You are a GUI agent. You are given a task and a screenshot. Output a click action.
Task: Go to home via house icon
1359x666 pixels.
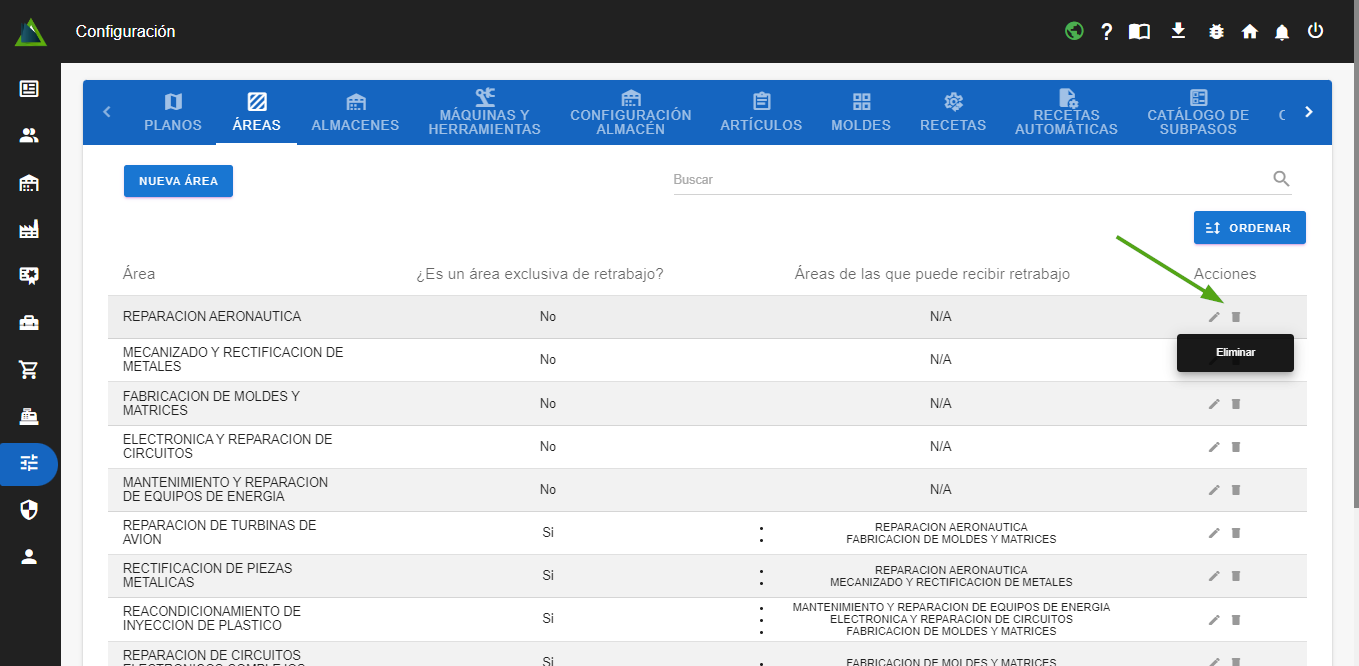(x=1249, y=32)
